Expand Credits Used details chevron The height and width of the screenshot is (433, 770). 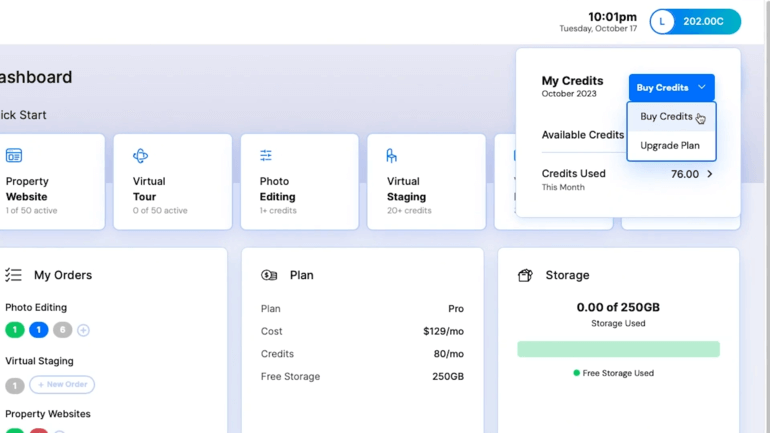tap(710, 174)
